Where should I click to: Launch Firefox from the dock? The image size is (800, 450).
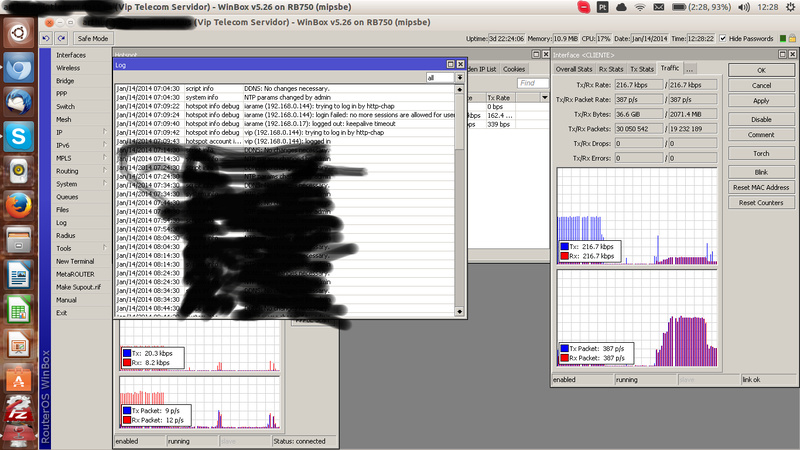(18, 206)
